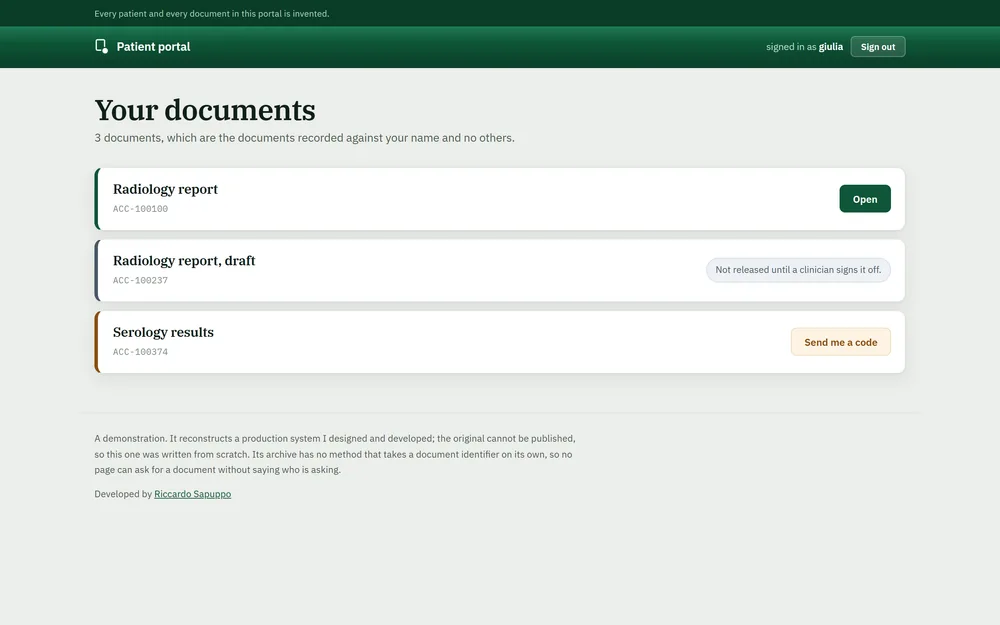
Task: Click the Patient portal logo icon
Action: (101, 46)
